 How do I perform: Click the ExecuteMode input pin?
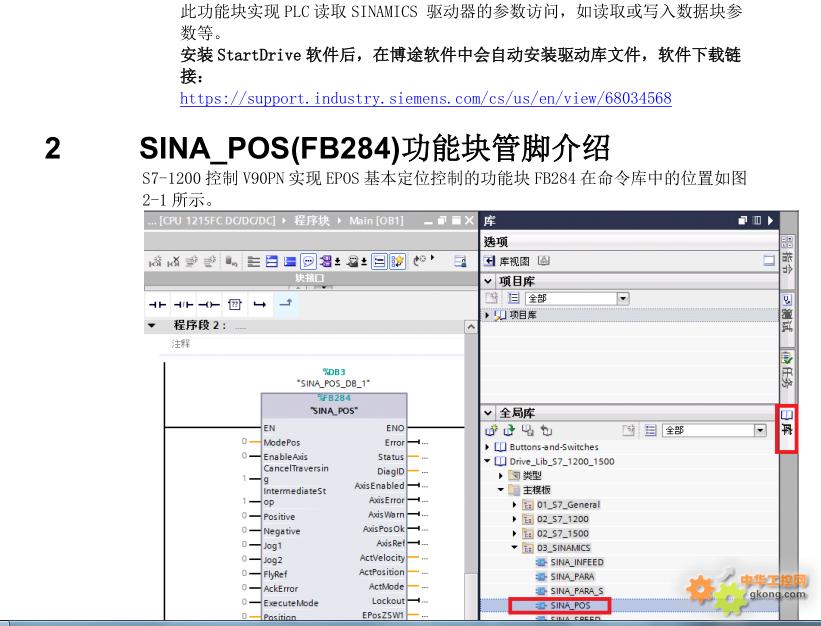click(x=291, y=602)
